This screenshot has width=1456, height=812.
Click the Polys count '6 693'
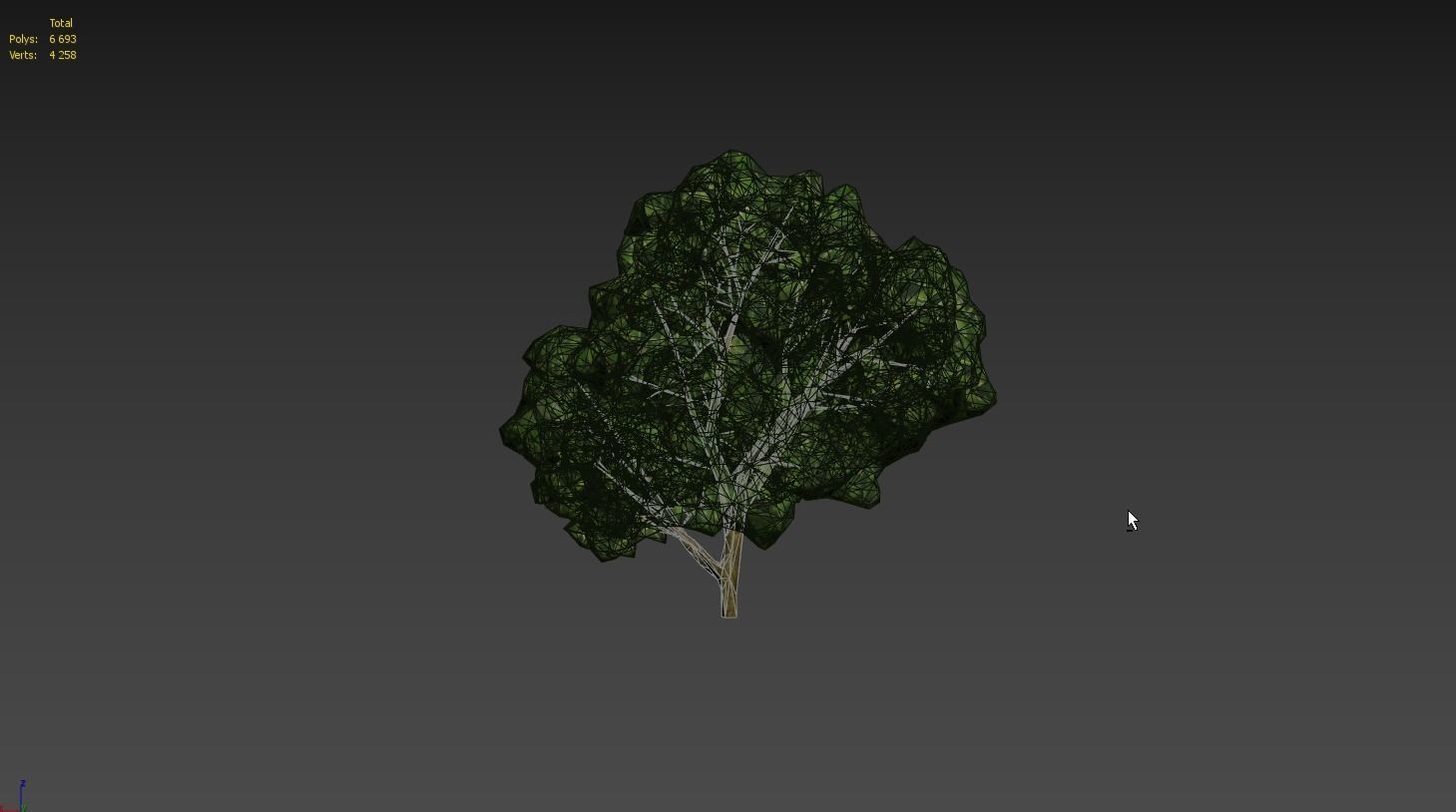pyautogui.click(x=63, y=39)
